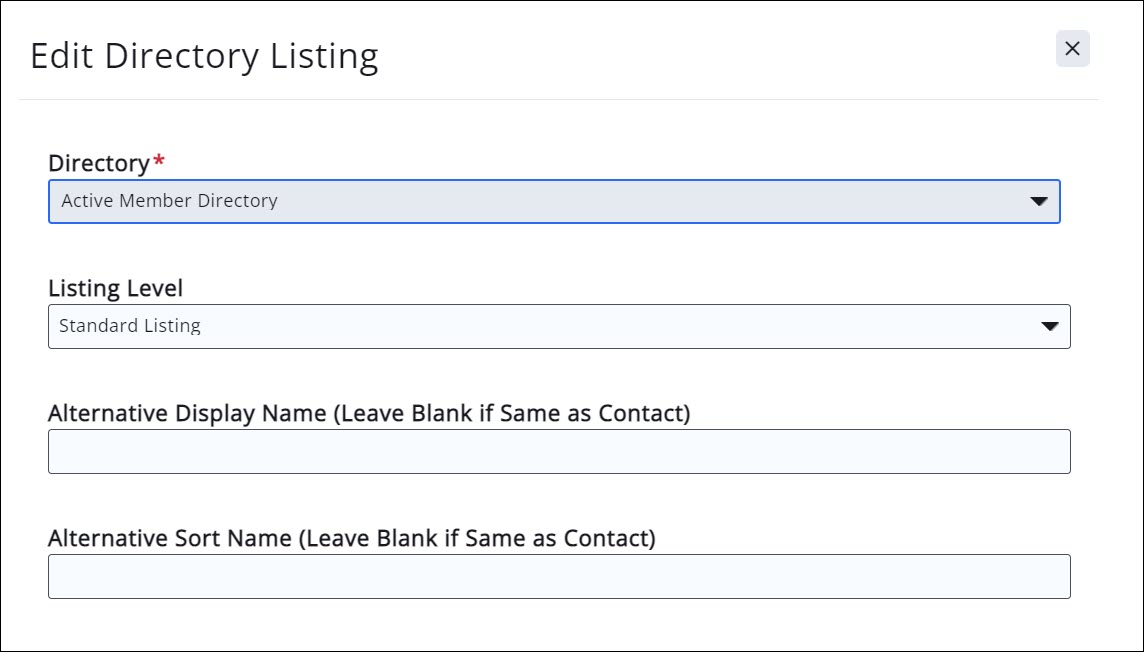Select the "Active Member Directory" value text
1144x652 pixels.
(169, 201)
